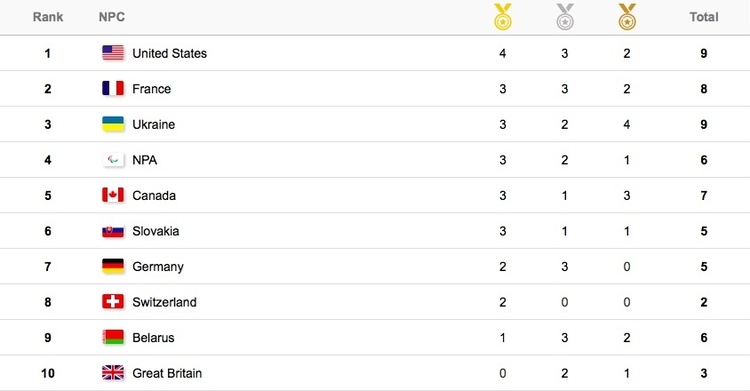Viewport: 750px width, 391px height.
Task: Select the Great Britain country name
Action: coord(167,373)
